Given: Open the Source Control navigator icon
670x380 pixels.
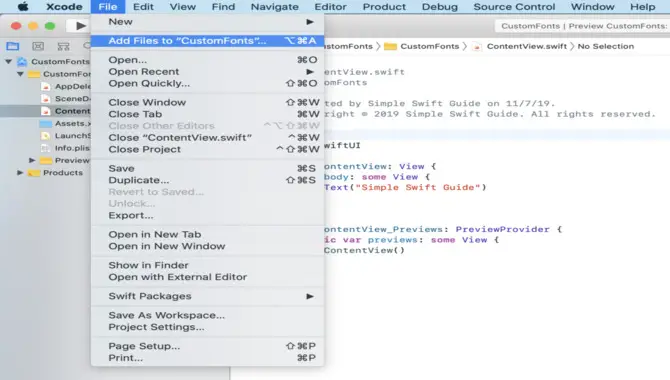Looking at the screenshot, I should (x=38, y=46).
